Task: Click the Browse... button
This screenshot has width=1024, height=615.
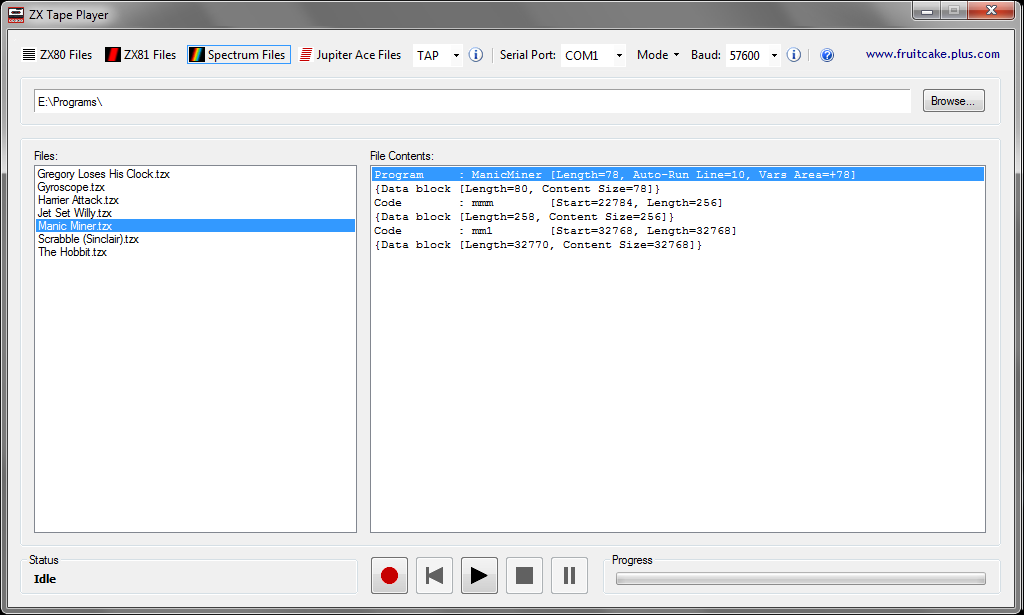Action: (x=953, y=101)
